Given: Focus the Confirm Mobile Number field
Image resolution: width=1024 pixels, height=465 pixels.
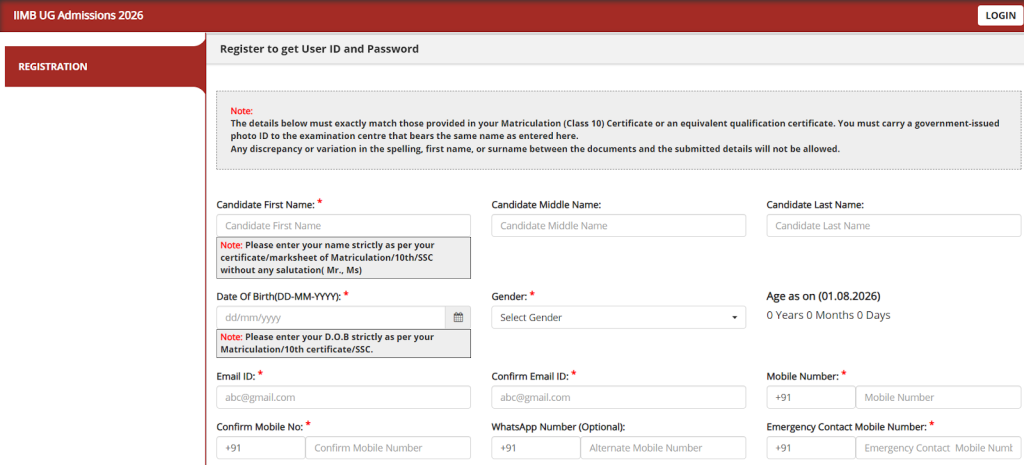Looking at the screenshot, I should (387, 448).
